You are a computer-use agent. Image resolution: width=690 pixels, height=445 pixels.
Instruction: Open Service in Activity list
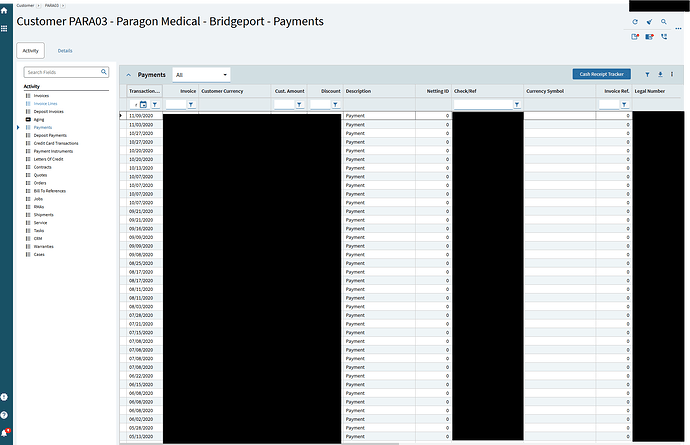pos(40,223)
